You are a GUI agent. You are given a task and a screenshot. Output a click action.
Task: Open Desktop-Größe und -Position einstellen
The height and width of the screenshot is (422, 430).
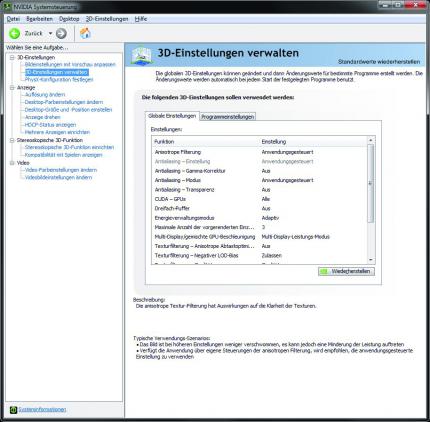pos(68,110)
